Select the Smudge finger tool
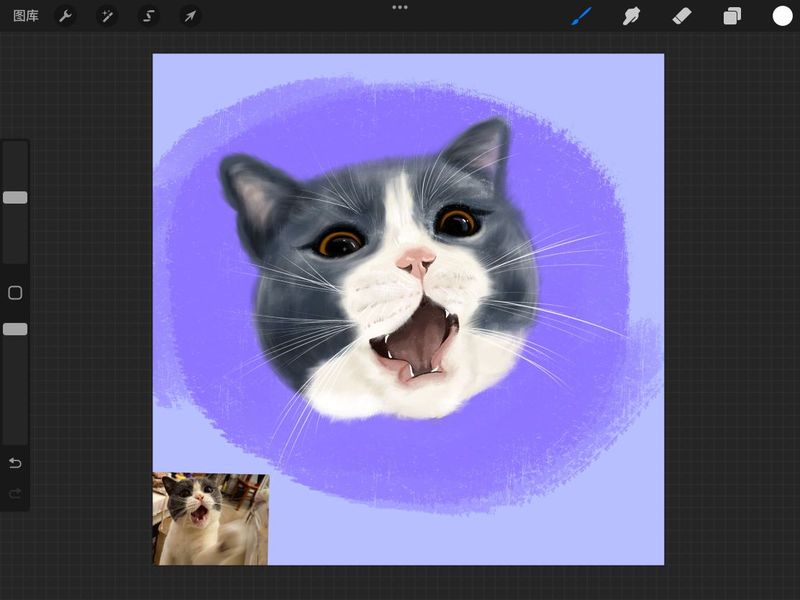This screenshot has height=600, width=800. coord(631,16)
